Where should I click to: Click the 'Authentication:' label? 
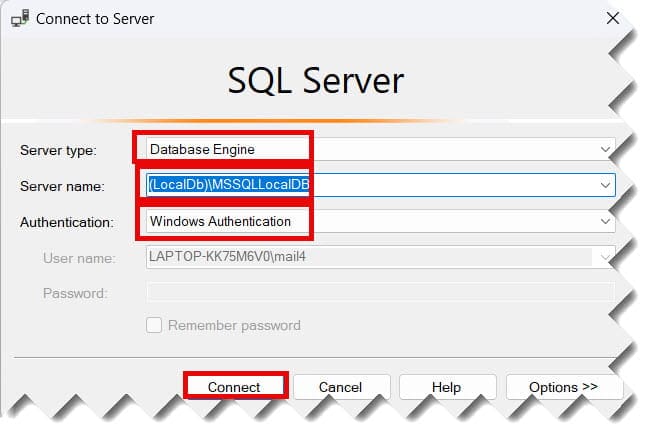pos(67,222)
